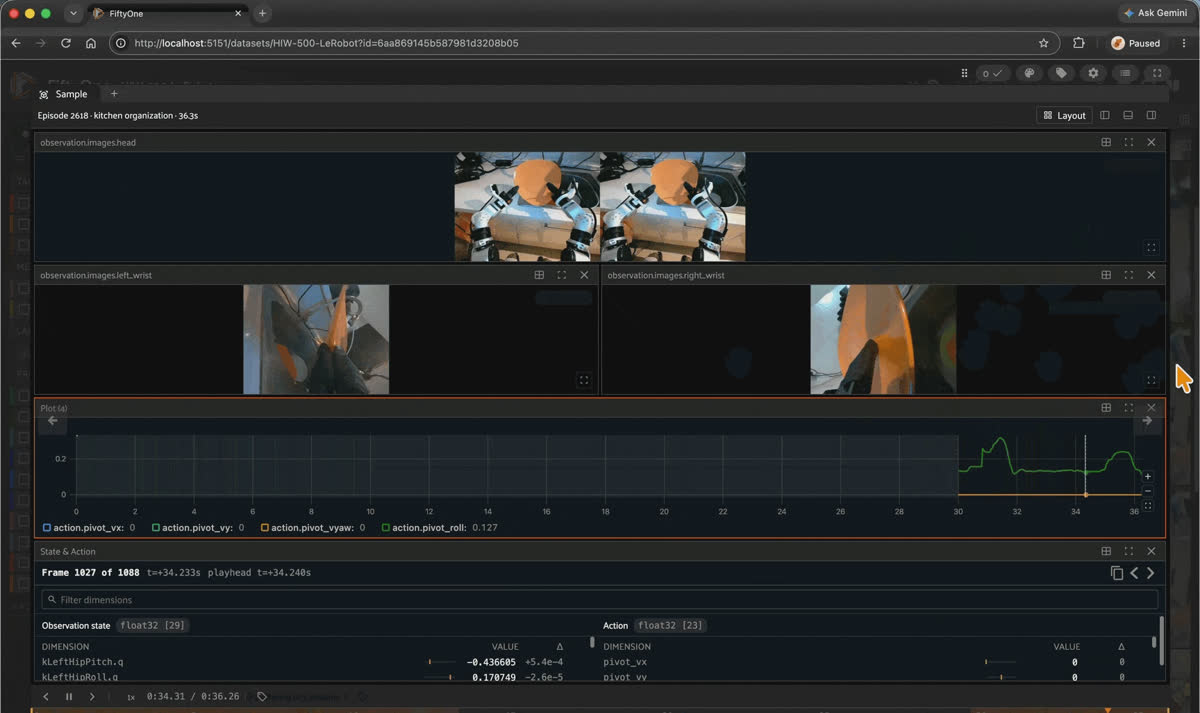Toggle the action.pivot_vy series checkbox

(x=156, y=527)
